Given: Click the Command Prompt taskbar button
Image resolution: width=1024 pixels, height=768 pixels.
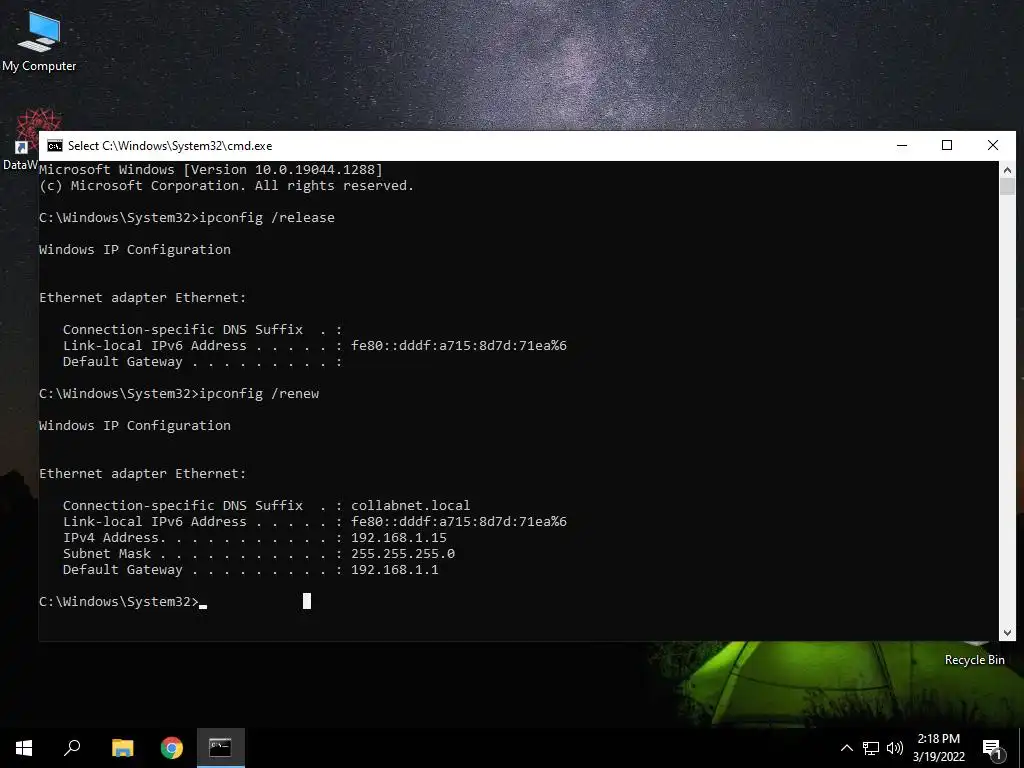Looking at the screenshot, I should click(x=221, y=748).
